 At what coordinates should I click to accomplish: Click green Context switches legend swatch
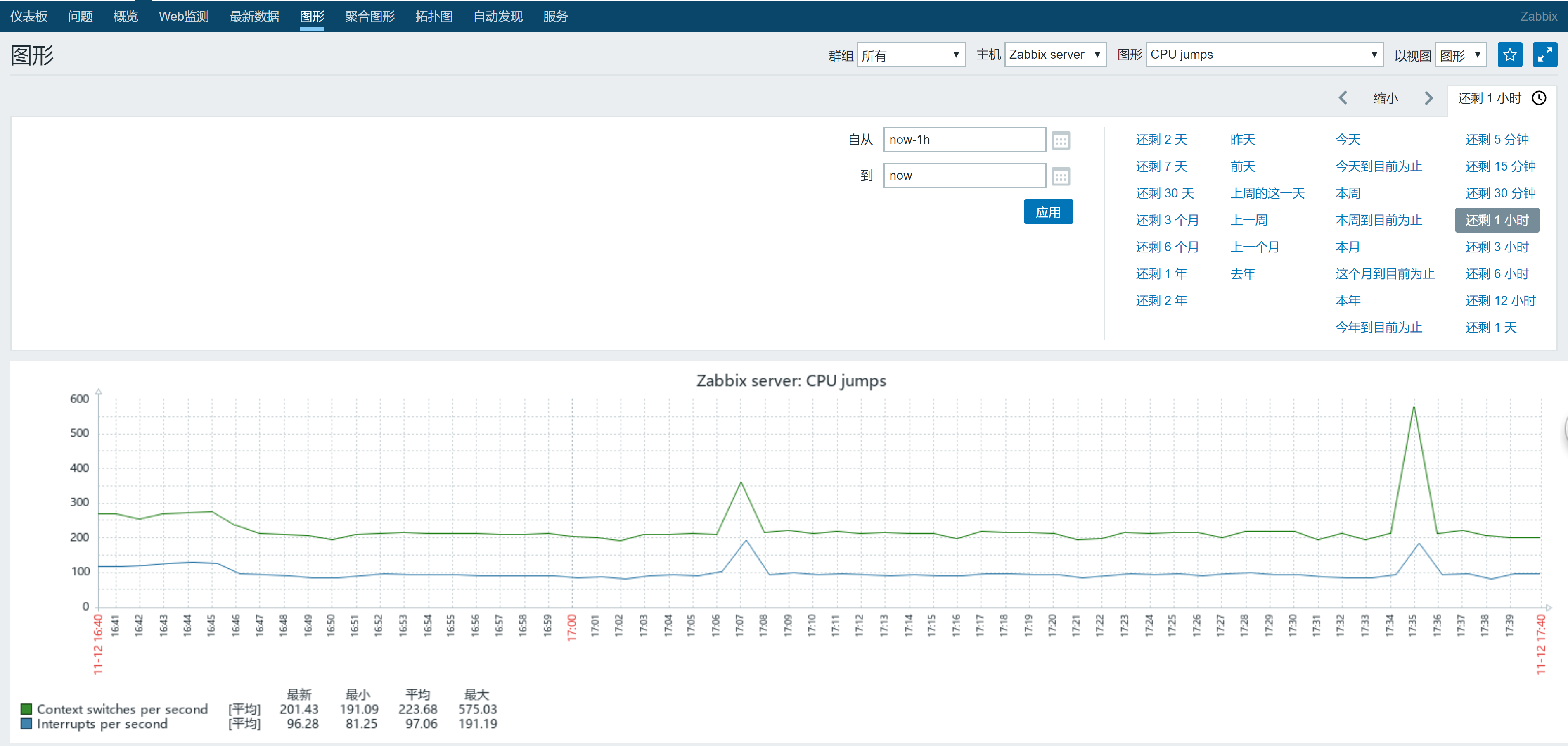coord(26,709)
